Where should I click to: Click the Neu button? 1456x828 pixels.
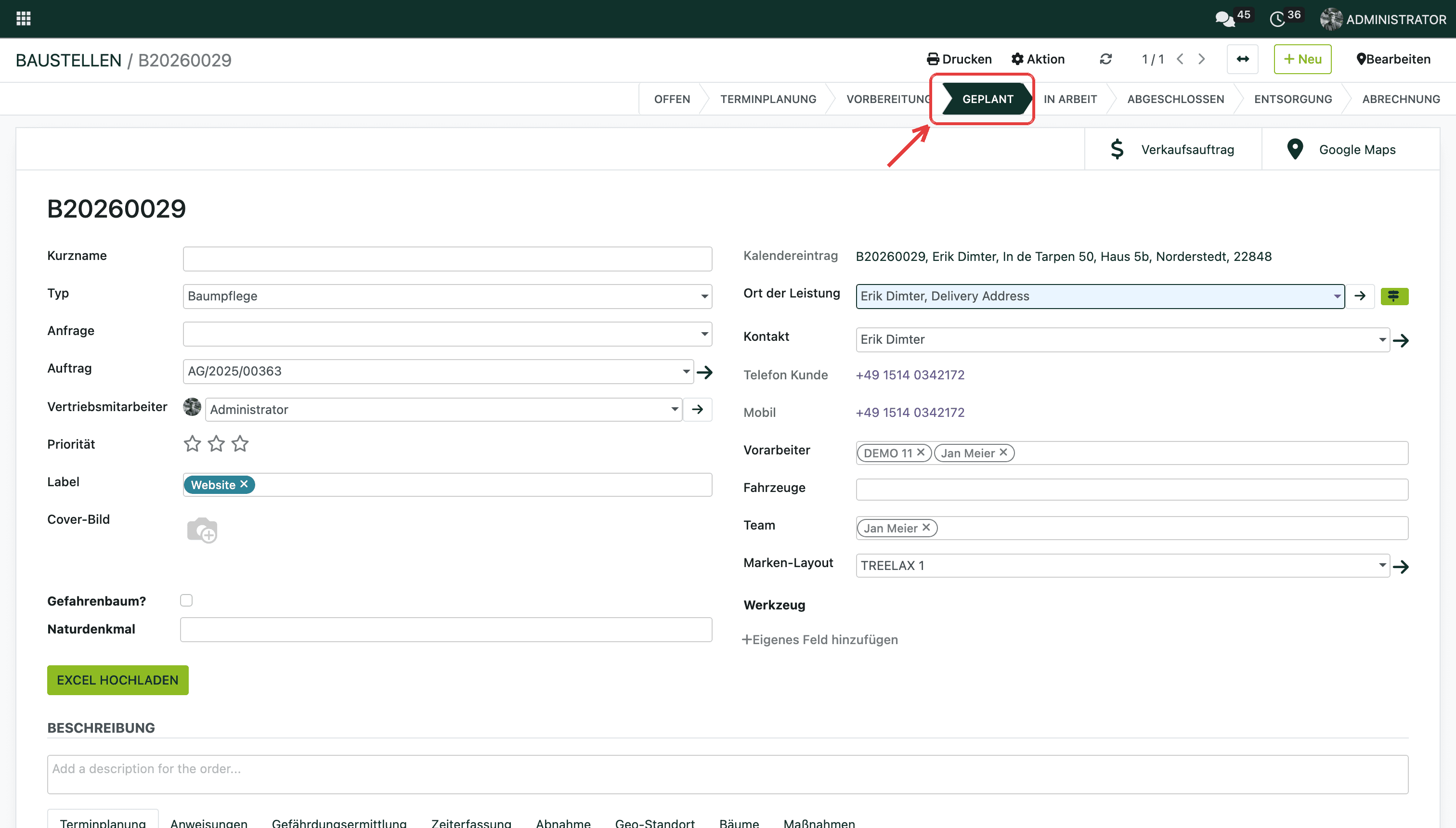[x=1302, y=59]
